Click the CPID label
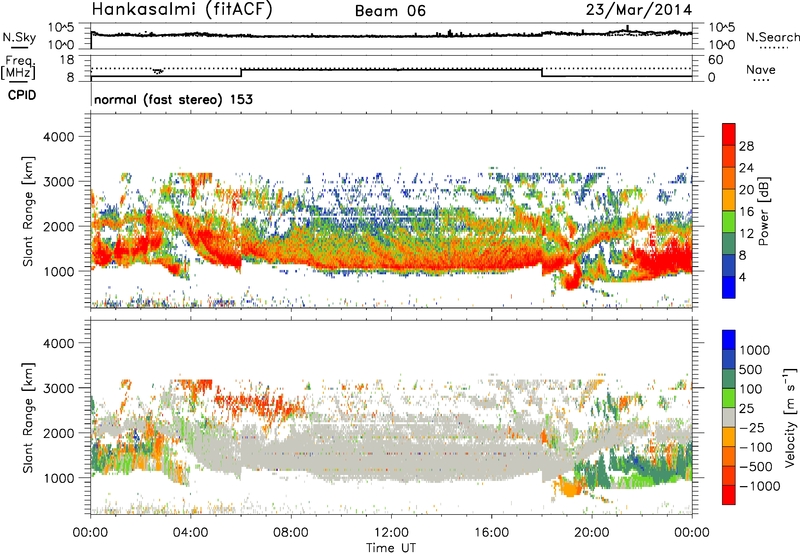 [x=22, y=95]
